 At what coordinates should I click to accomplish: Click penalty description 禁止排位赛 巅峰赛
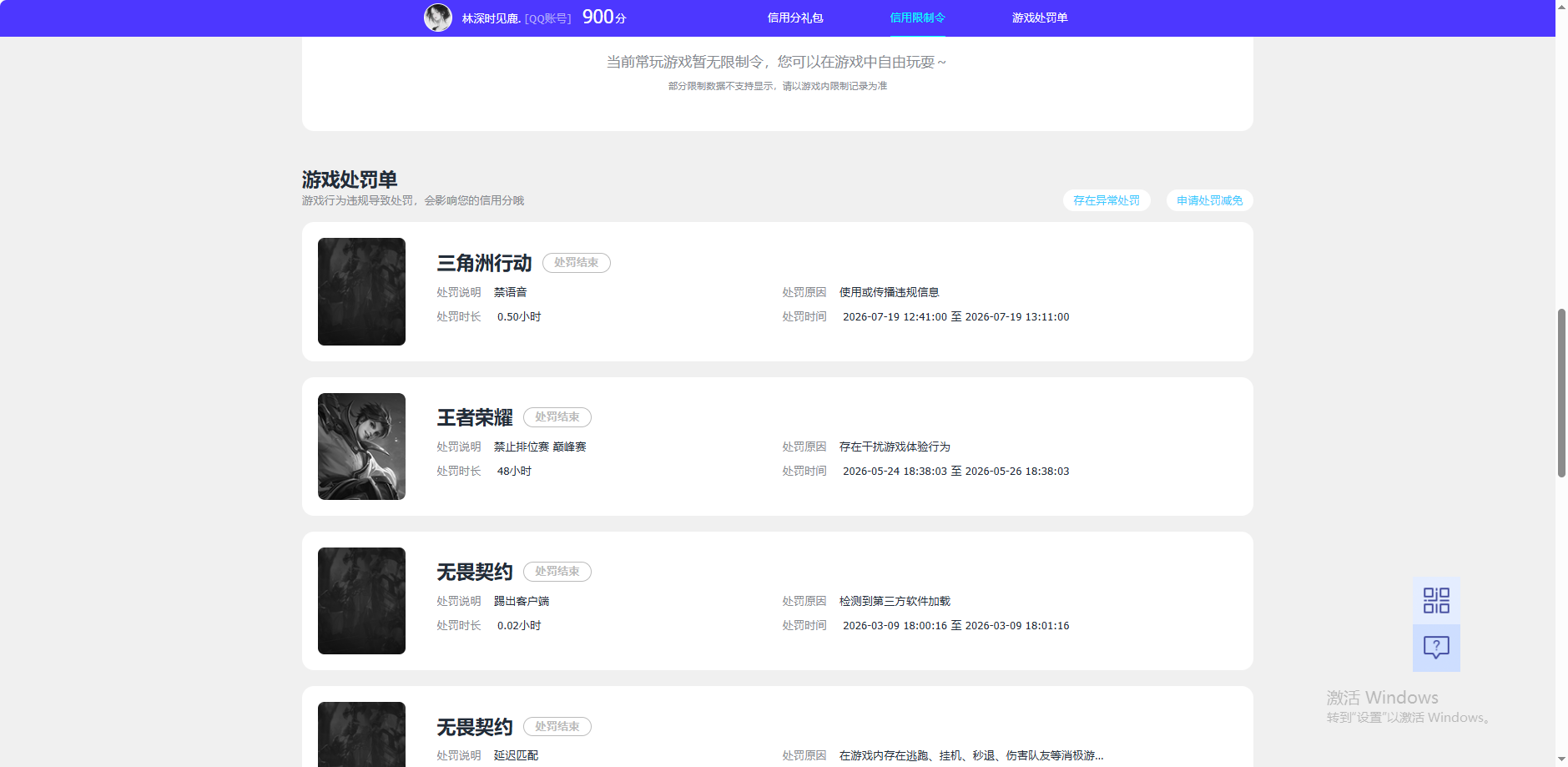click(540, 447)
